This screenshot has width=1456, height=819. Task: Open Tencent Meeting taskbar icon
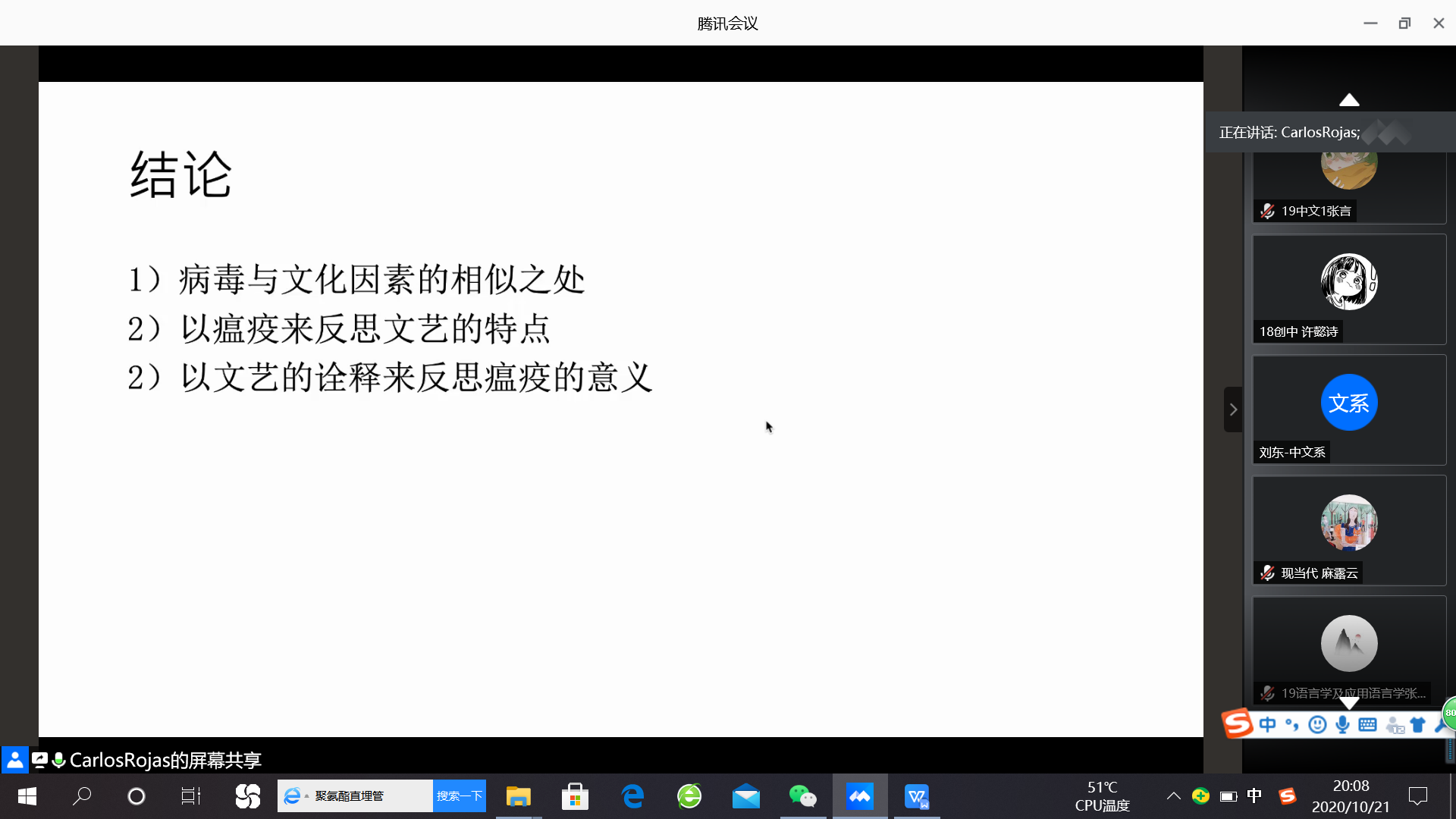(859, 796)
